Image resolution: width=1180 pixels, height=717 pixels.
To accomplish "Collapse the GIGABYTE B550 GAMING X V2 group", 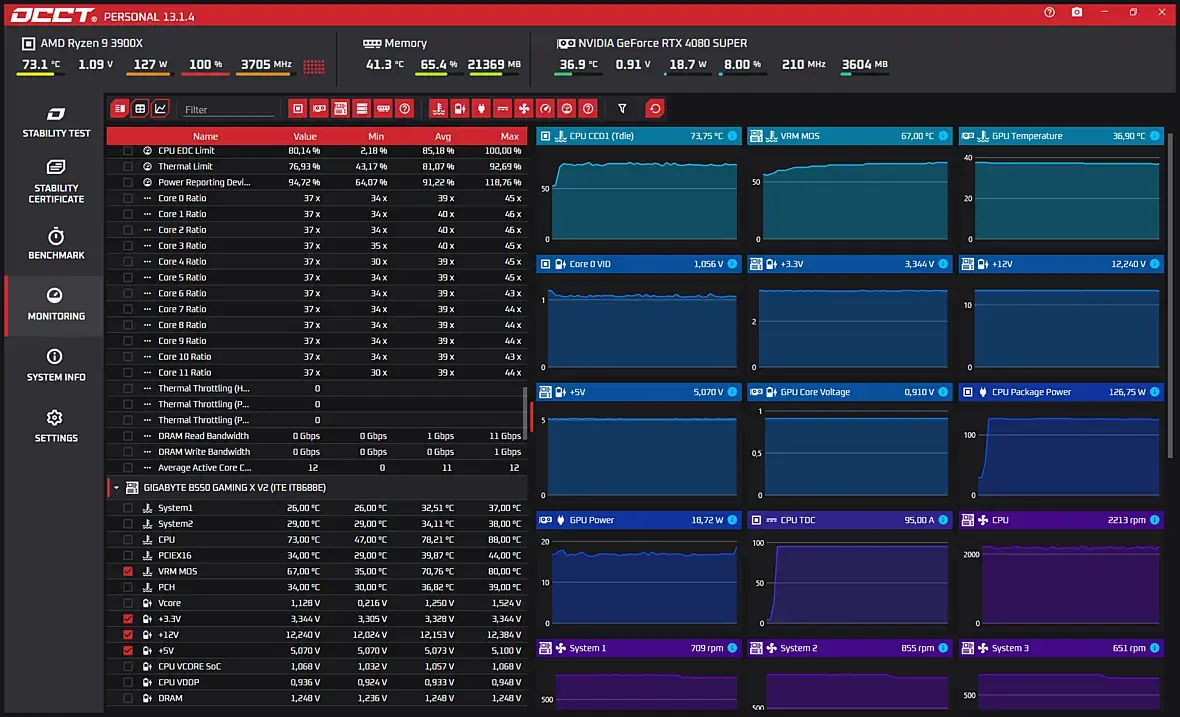I will click(116, 488).
